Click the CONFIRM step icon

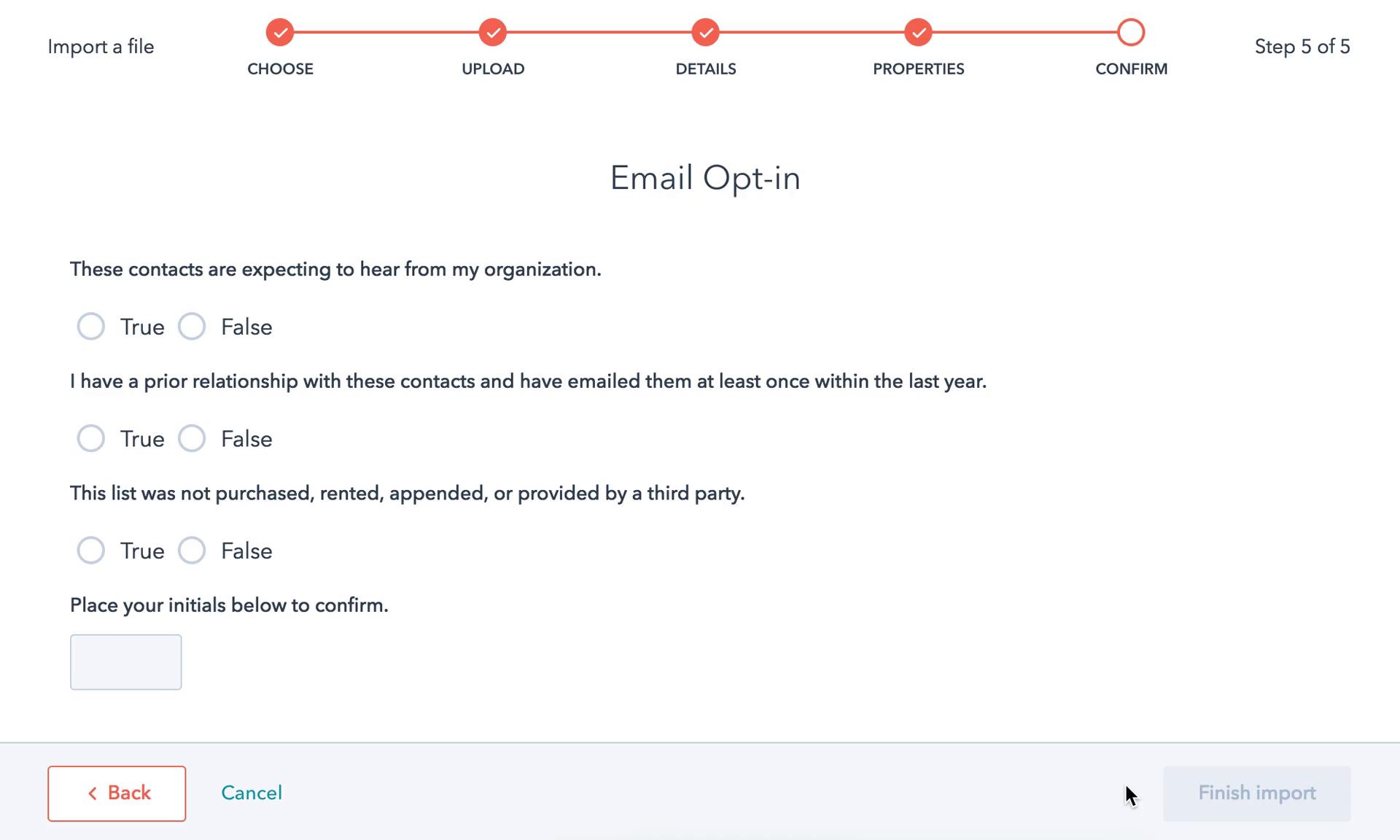(1130, 32)
